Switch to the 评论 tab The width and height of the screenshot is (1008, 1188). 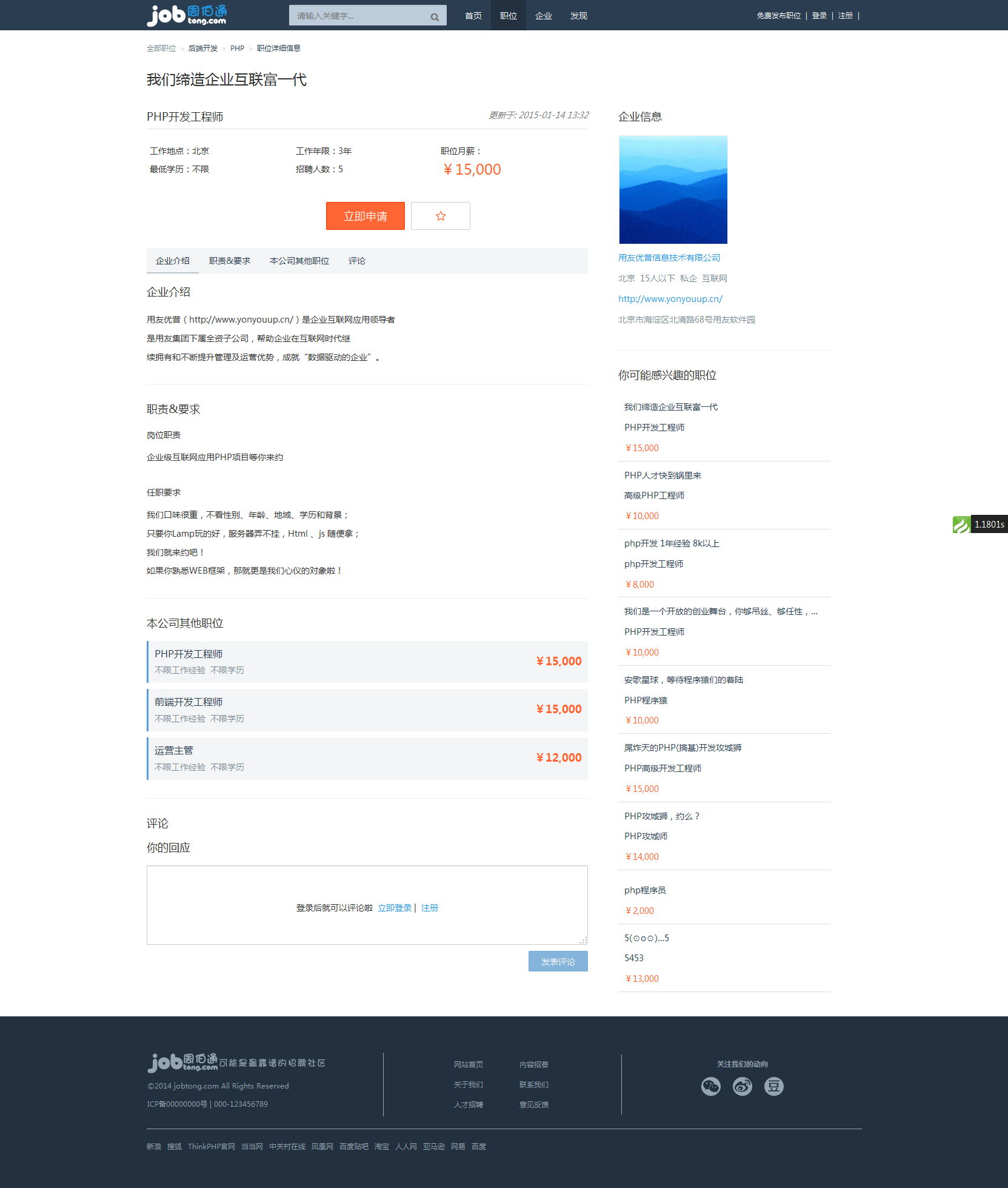tap(357, 261)
